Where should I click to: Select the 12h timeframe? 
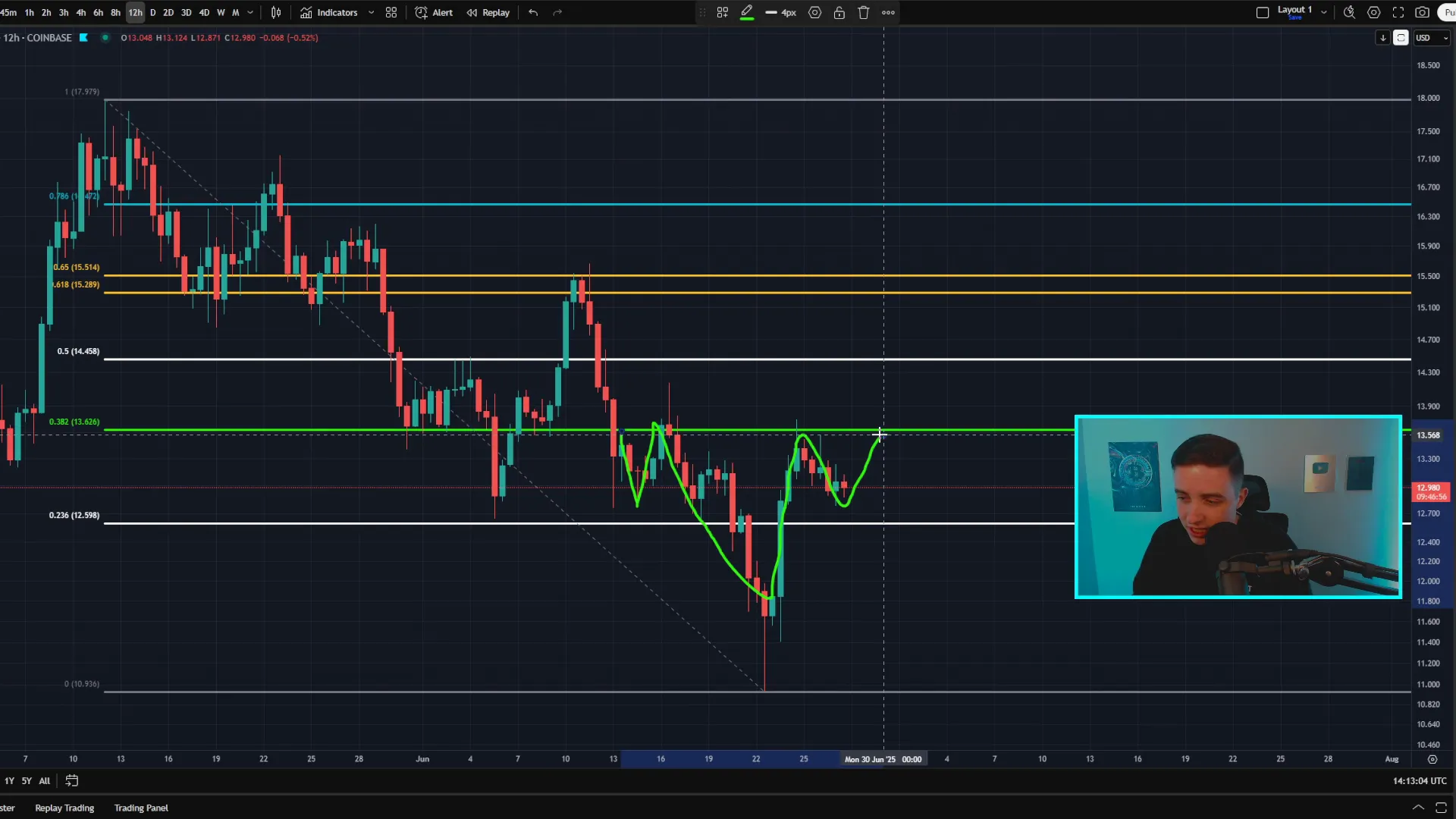[x=135, y=12]
